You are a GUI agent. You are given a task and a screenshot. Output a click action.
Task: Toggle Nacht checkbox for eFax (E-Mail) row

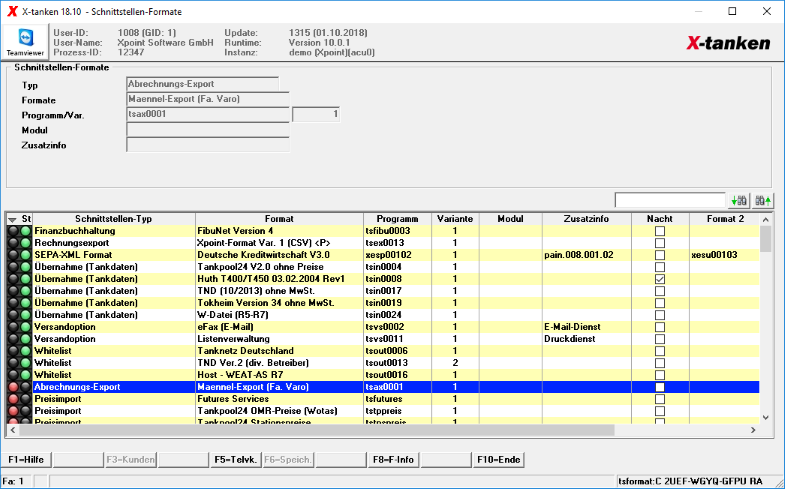tap(660, 327)
